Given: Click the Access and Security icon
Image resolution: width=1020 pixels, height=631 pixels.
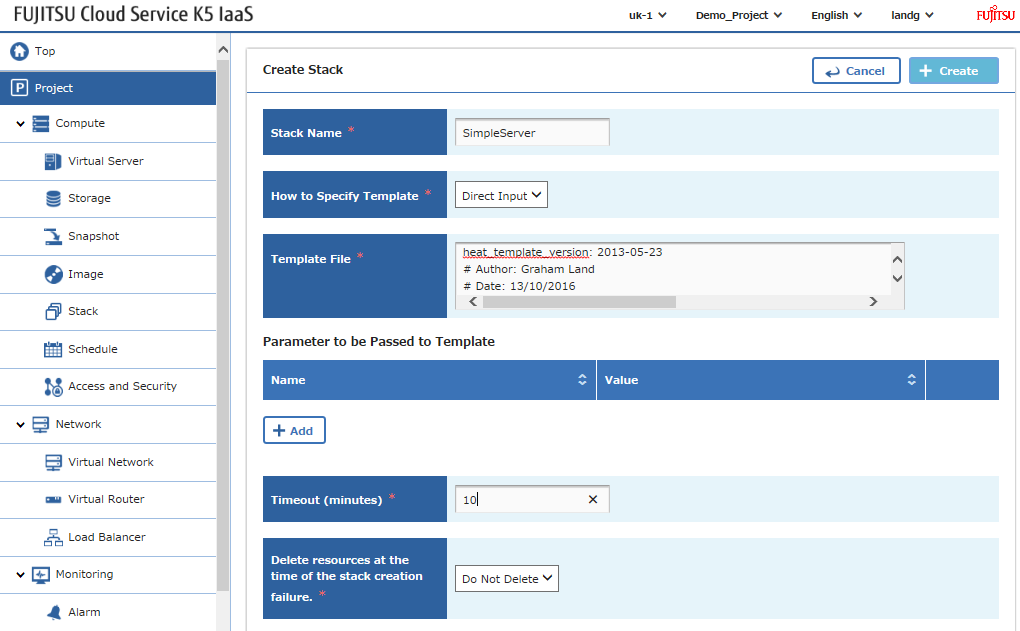Looking at the screenshot, I should pyautogui.click(x=53, y=386).
